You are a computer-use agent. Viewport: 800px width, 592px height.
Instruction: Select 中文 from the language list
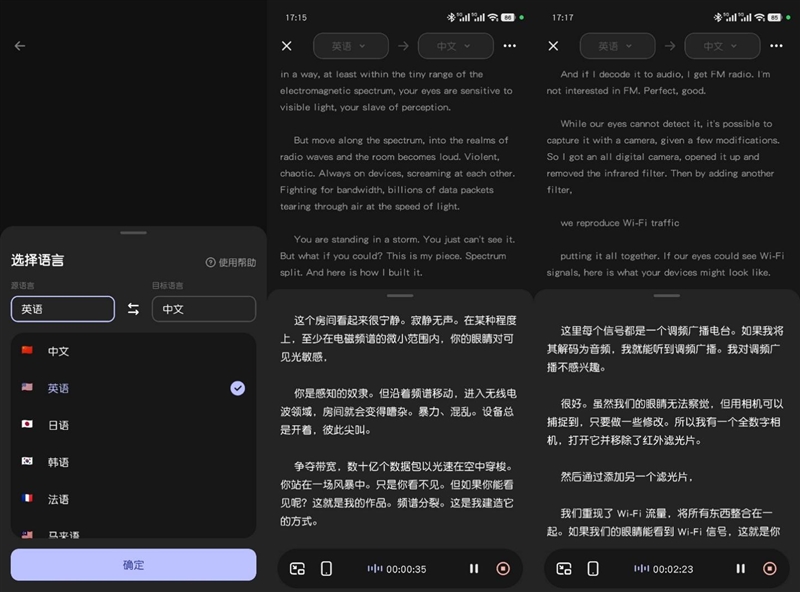[58, 351]
